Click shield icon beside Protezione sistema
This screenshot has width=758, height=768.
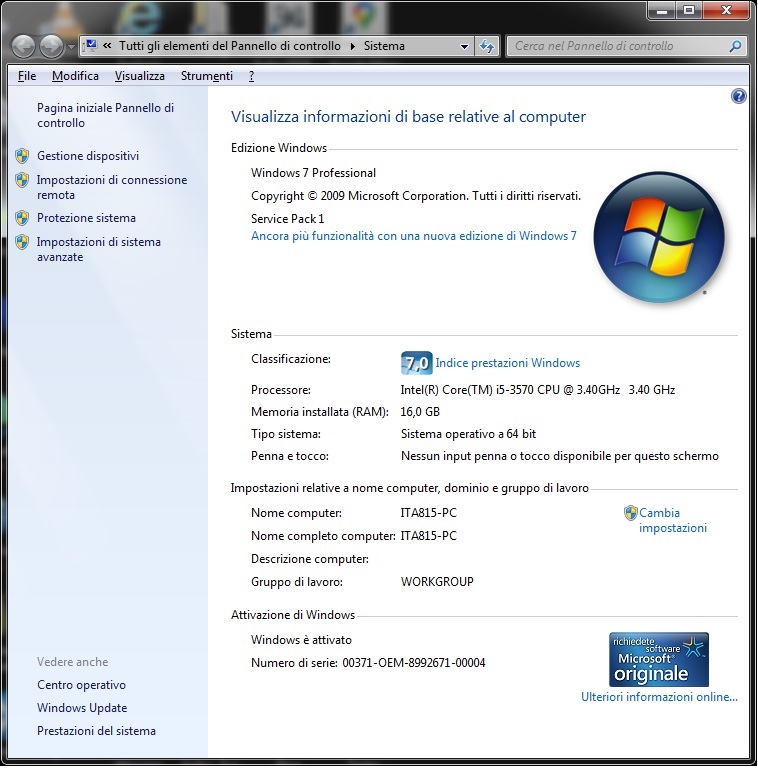[x=22, y=218]
